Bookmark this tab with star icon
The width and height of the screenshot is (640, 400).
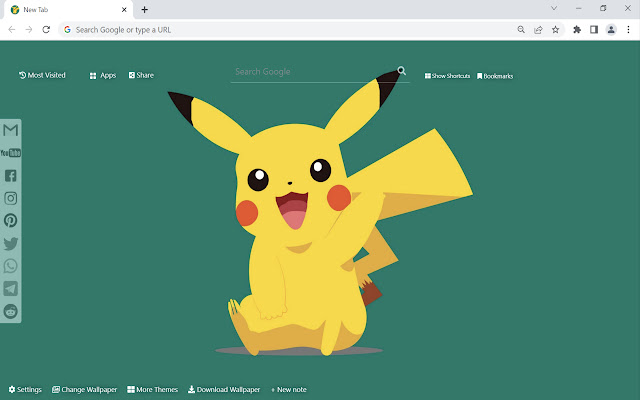click(x=556, y=29)
